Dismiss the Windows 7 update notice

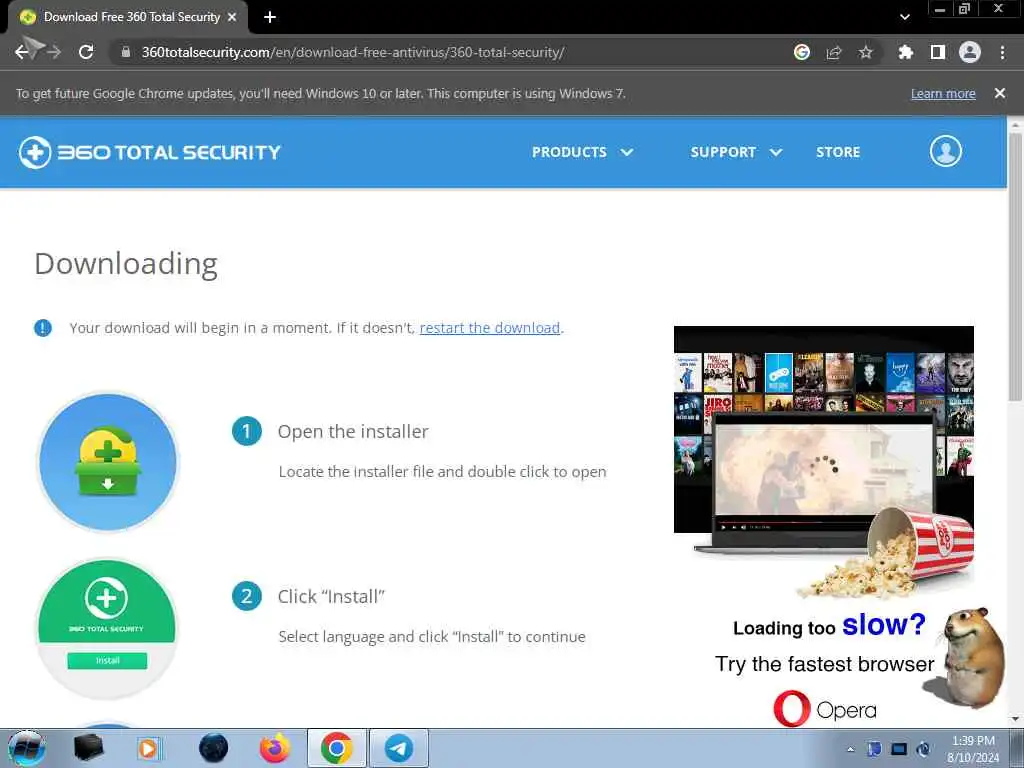[1000, 93]
